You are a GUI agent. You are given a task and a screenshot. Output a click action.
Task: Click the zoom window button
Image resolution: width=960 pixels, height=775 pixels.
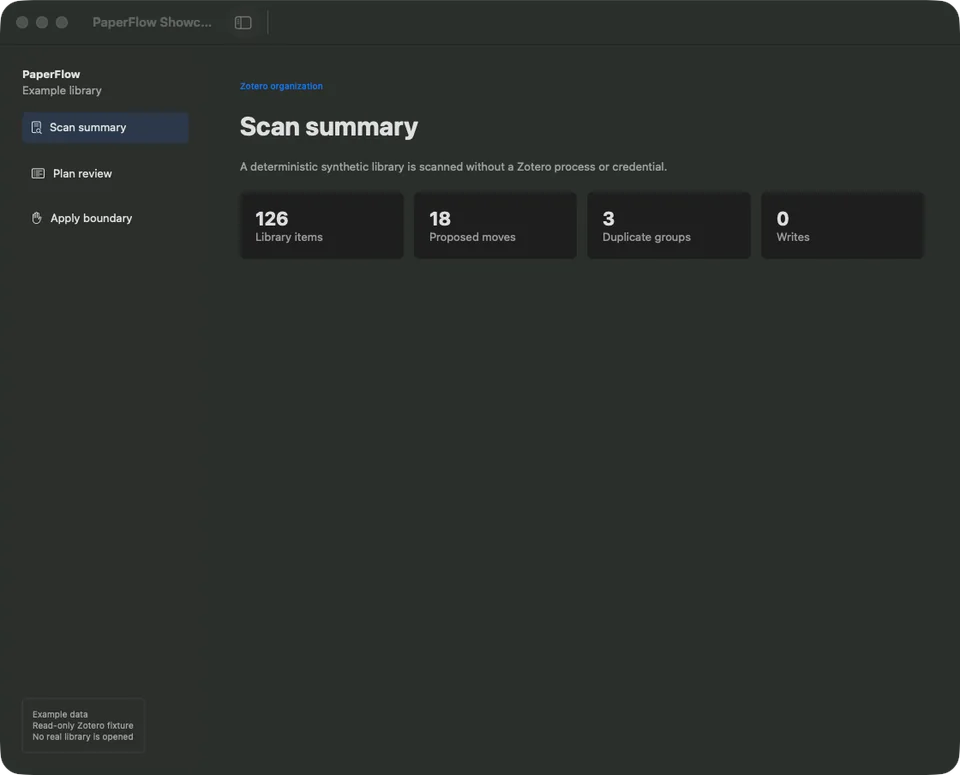click(x=62, y=23)
